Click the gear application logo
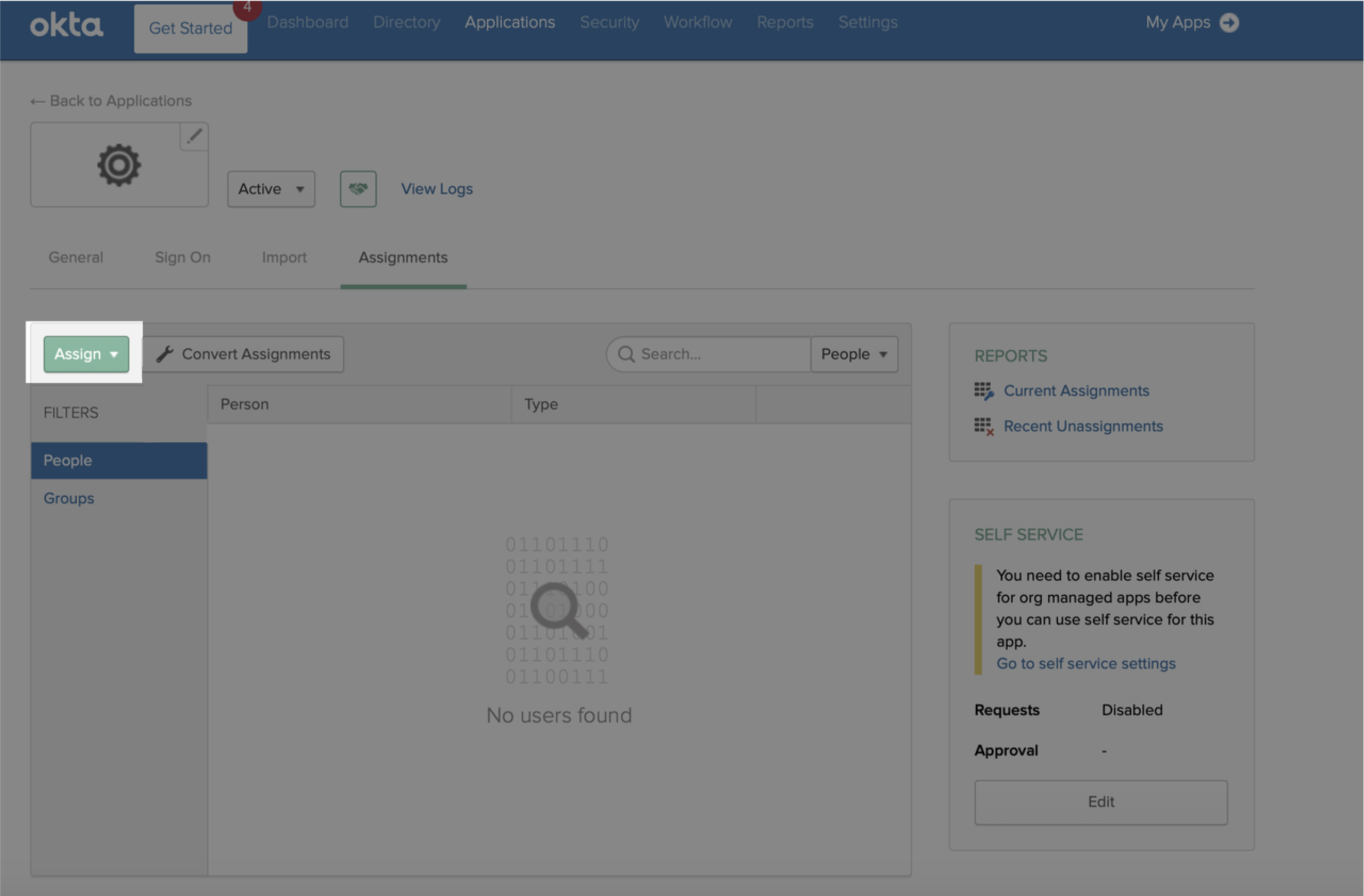 point(119,165)
